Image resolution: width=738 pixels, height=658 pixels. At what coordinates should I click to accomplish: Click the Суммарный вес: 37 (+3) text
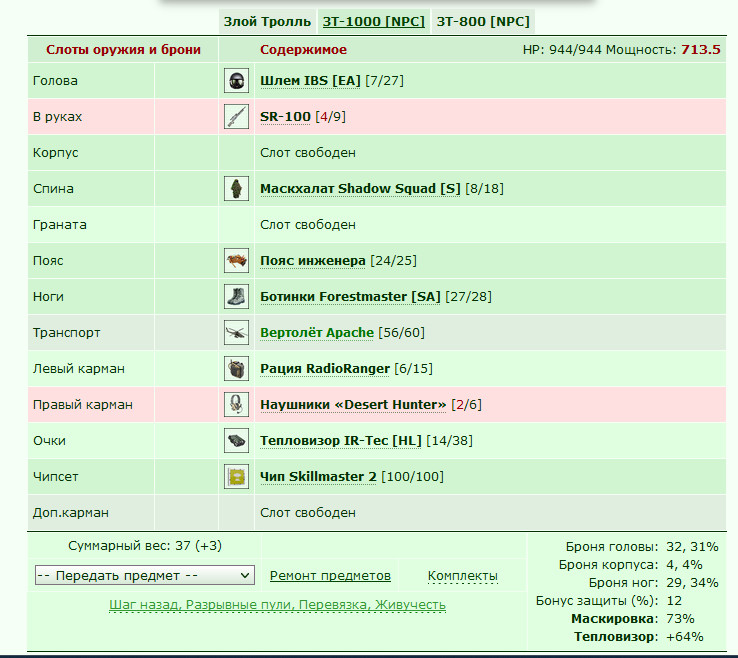coord(144,546)
